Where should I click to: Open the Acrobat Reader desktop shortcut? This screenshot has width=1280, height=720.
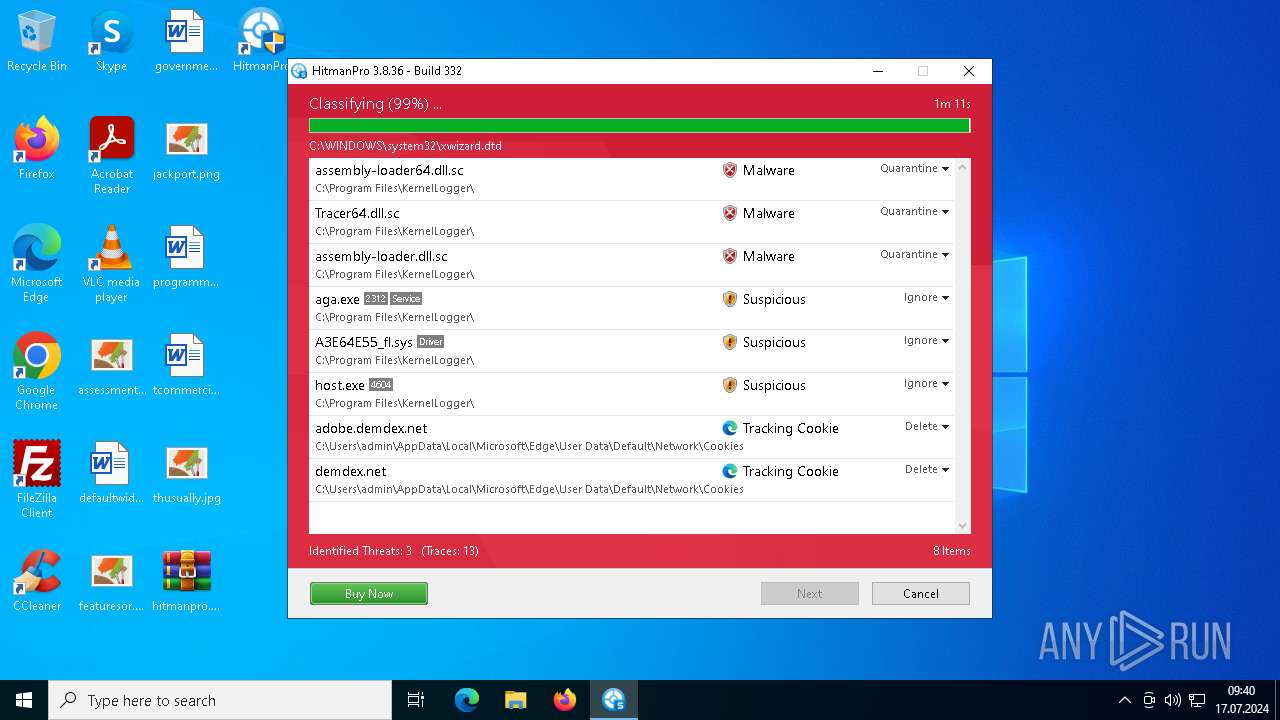click(111, 156)
